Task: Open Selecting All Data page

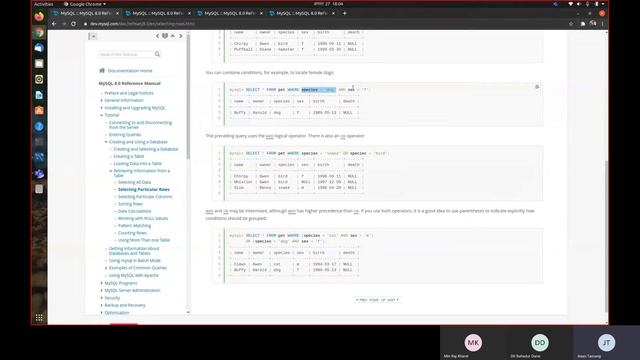Action: point(134,182)
